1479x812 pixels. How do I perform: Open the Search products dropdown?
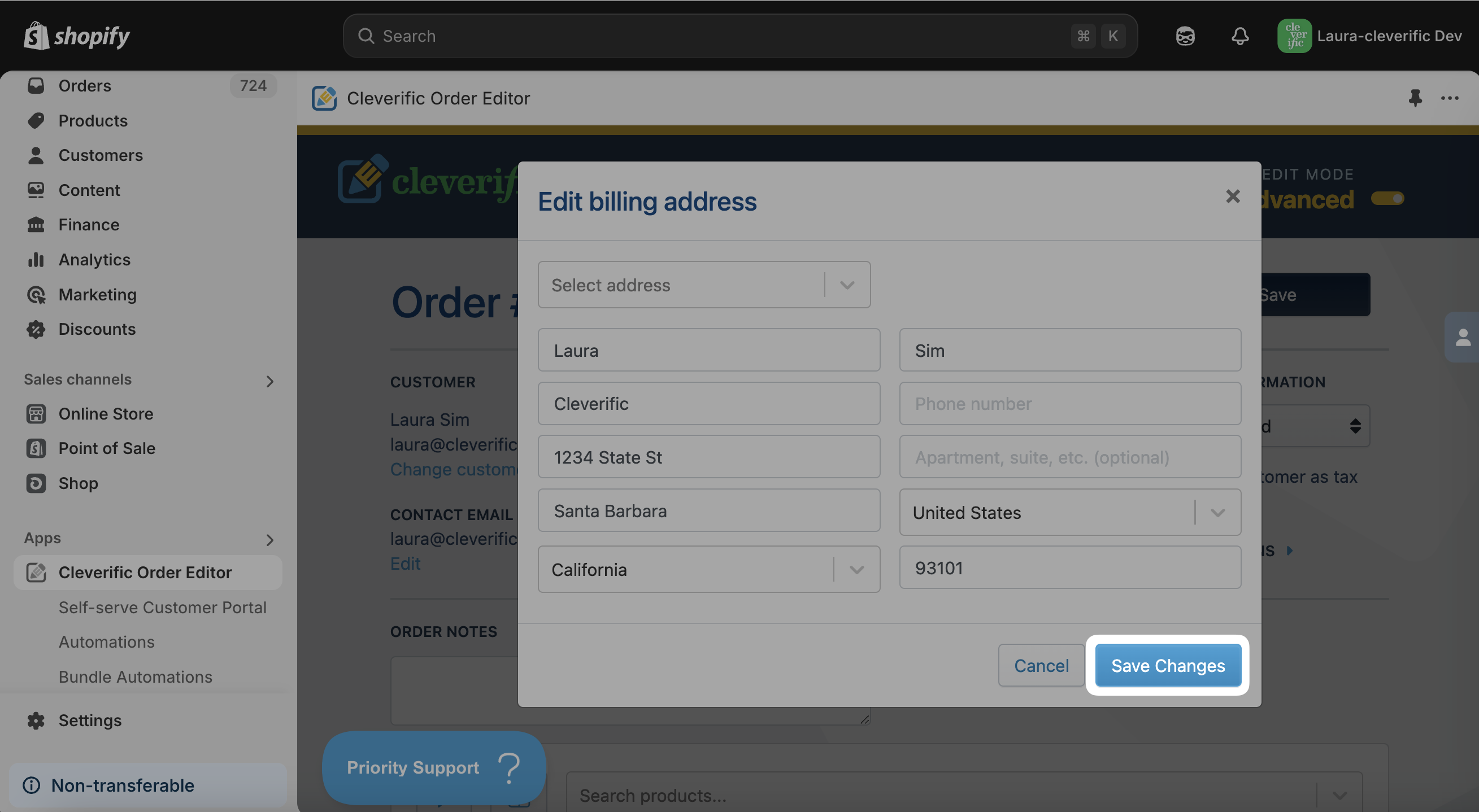pyautogui.click(x=1340, y=796)
